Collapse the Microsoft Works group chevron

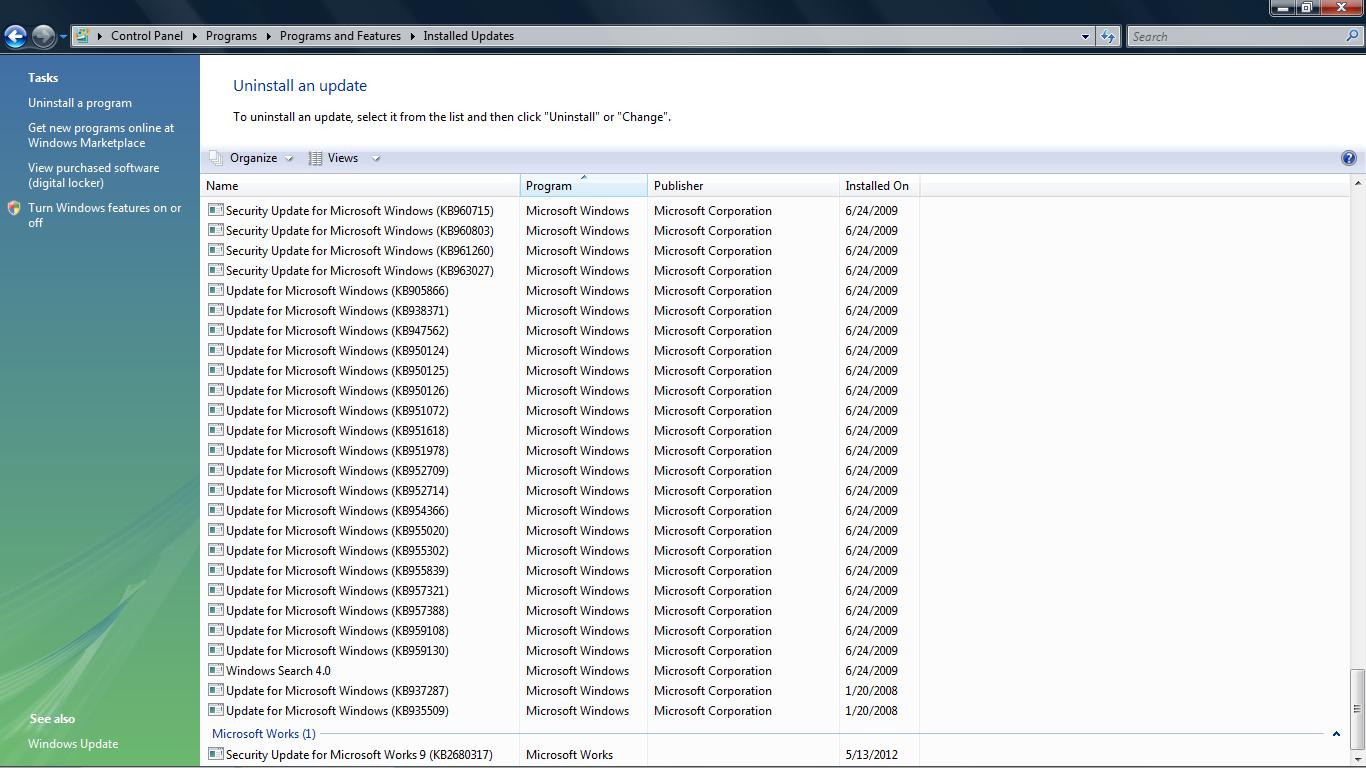[x=1335, y=734]
